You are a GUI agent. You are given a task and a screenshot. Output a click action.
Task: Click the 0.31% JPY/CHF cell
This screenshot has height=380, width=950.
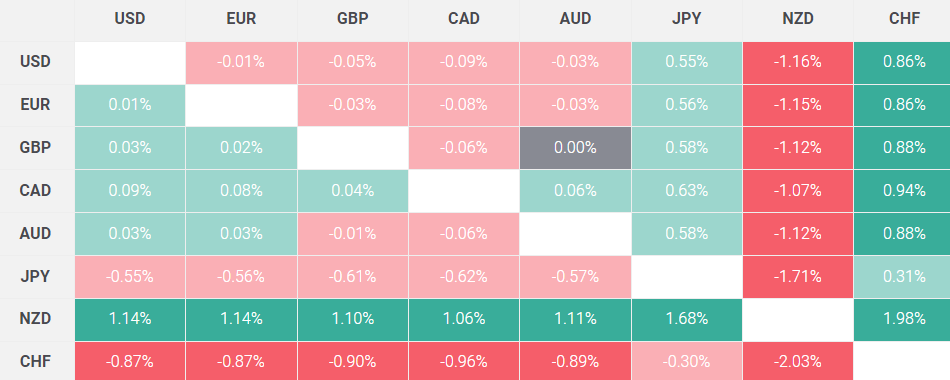point(902,276)
